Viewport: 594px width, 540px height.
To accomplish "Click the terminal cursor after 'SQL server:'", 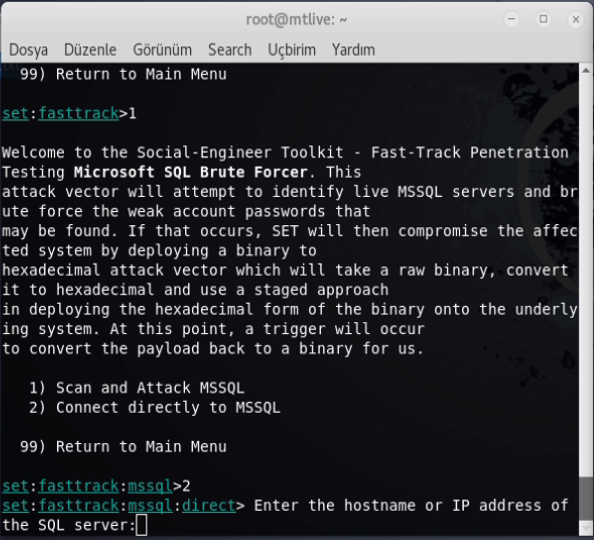I will pyautogui.click(x=141, y=526).
